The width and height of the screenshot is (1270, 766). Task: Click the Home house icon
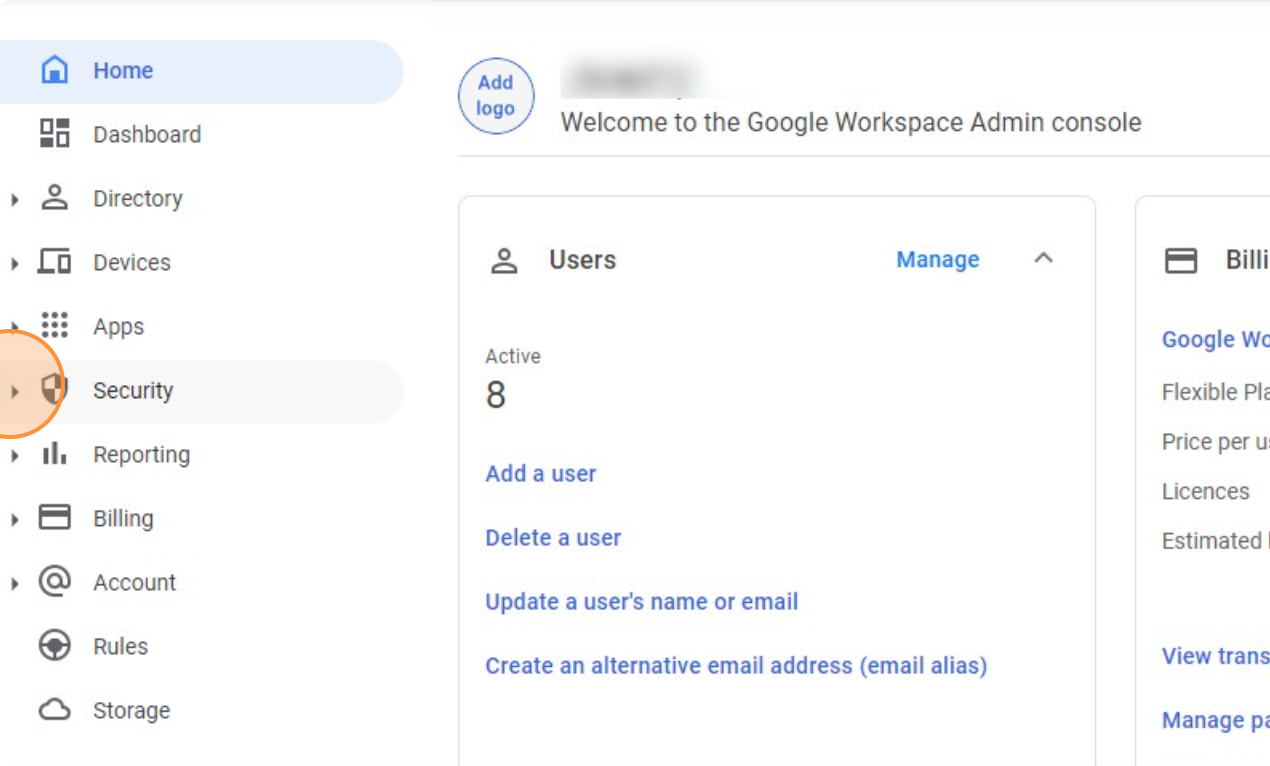click(54, 70)
